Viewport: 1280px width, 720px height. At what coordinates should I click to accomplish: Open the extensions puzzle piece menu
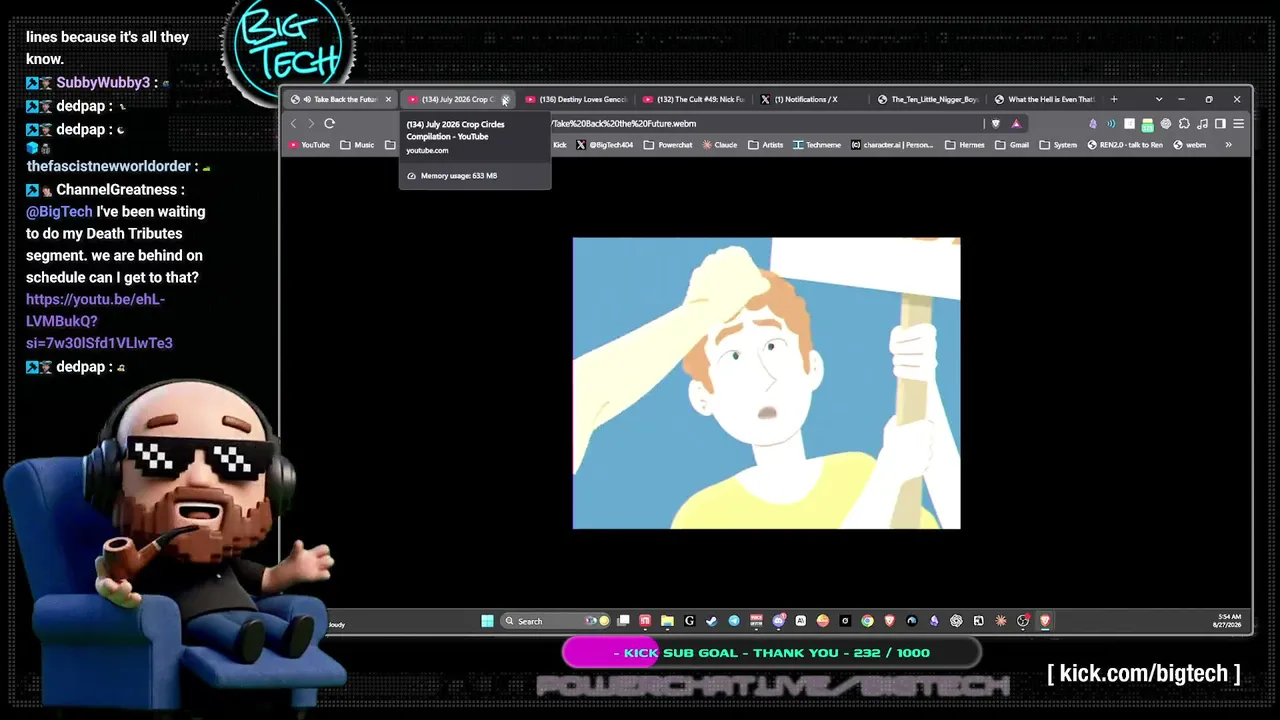coord(1184,124)
